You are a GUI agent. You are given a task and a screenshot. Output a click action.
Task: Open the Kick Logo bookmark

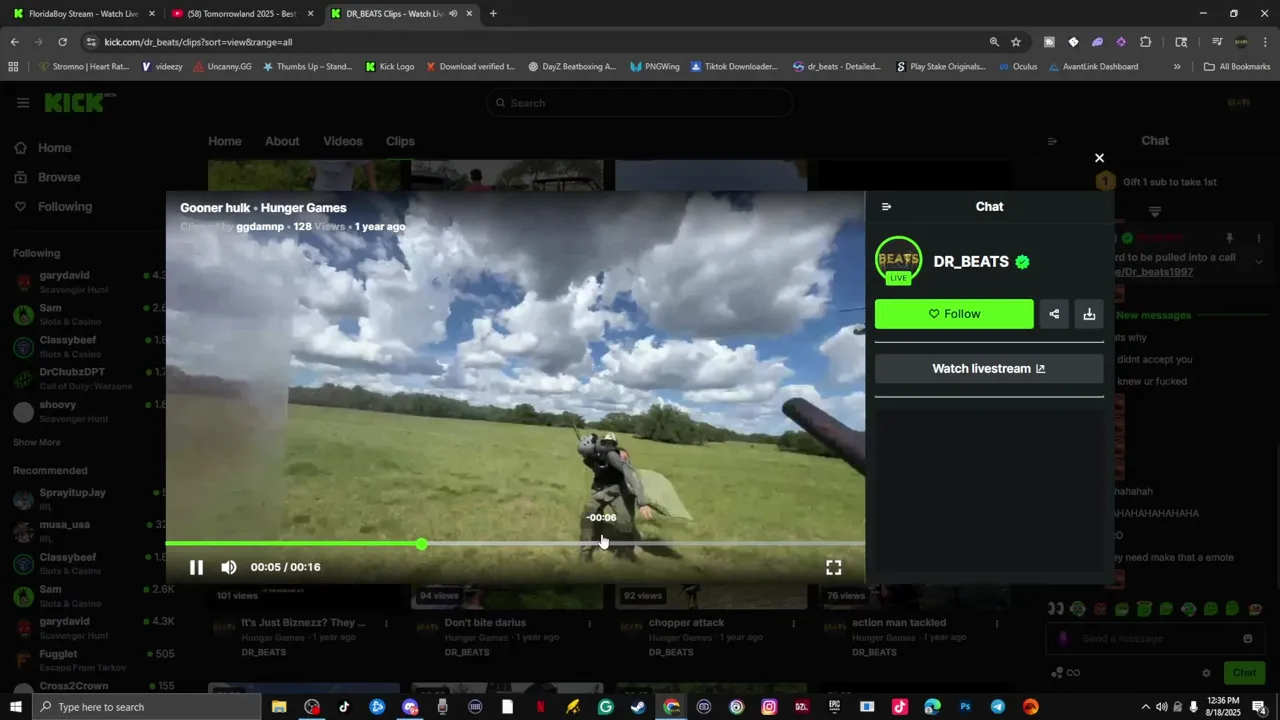point(390,67)
